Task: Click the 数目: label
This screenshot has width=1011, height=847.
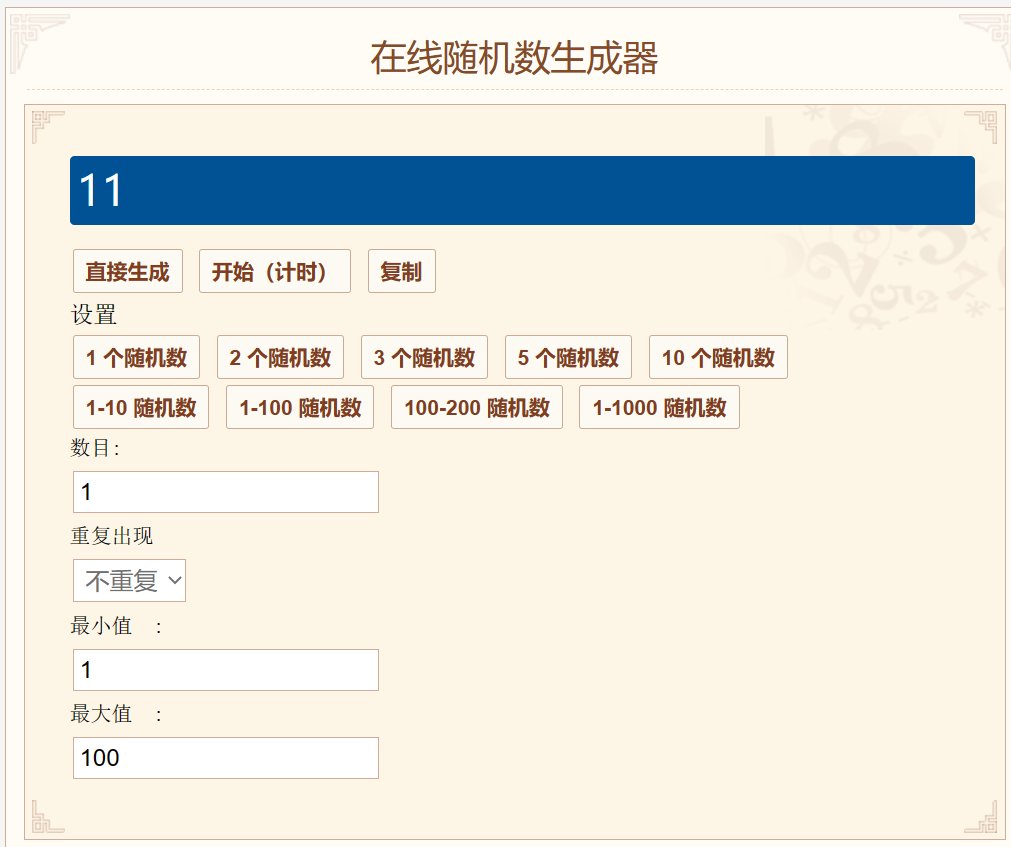Action: pyautogui.click(x=95, y=447)
